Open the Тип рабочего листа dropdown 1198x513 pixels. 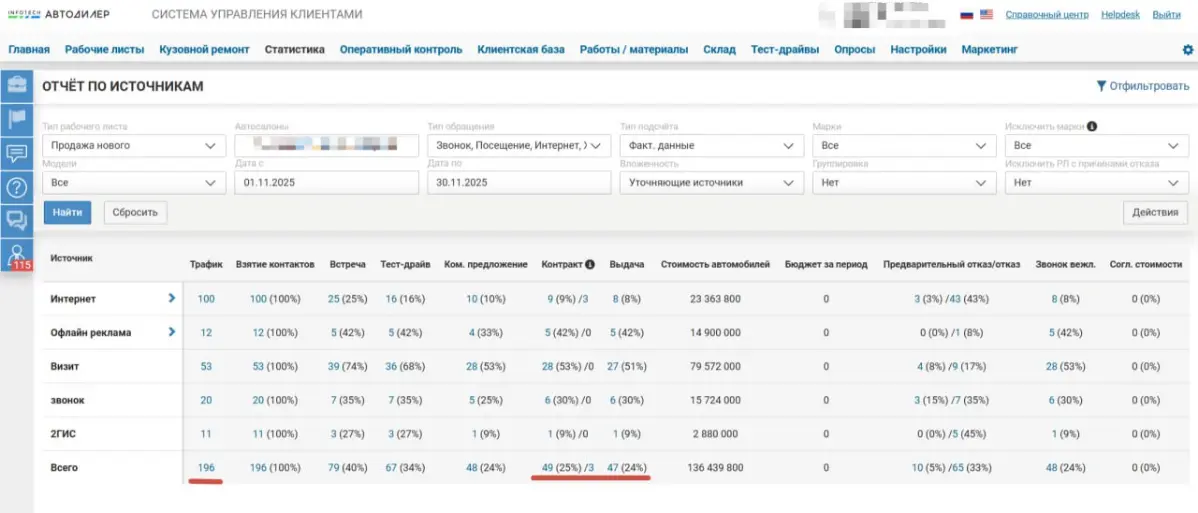134,145
